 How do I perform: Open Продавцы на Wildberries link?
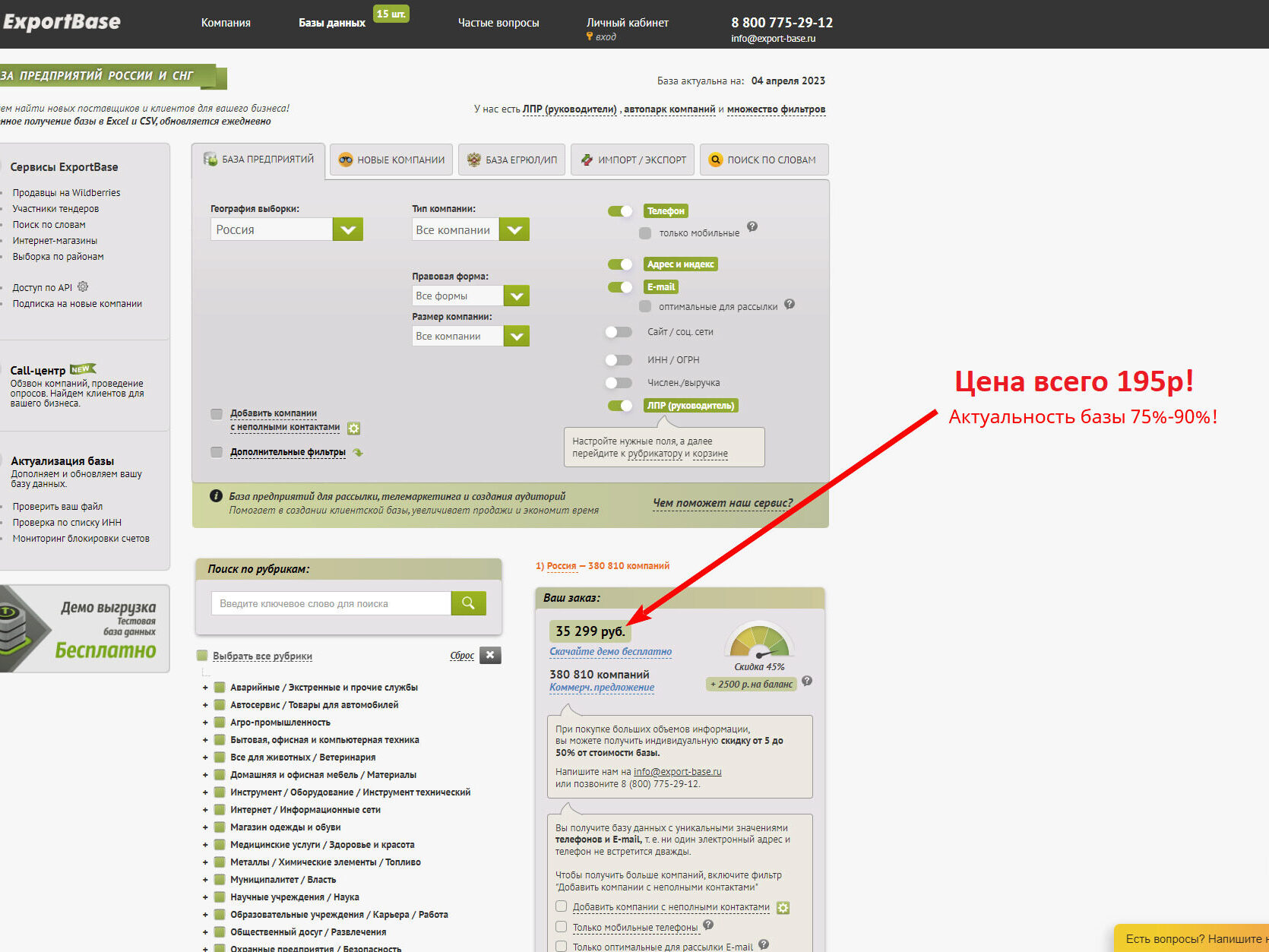pos(66,193)
